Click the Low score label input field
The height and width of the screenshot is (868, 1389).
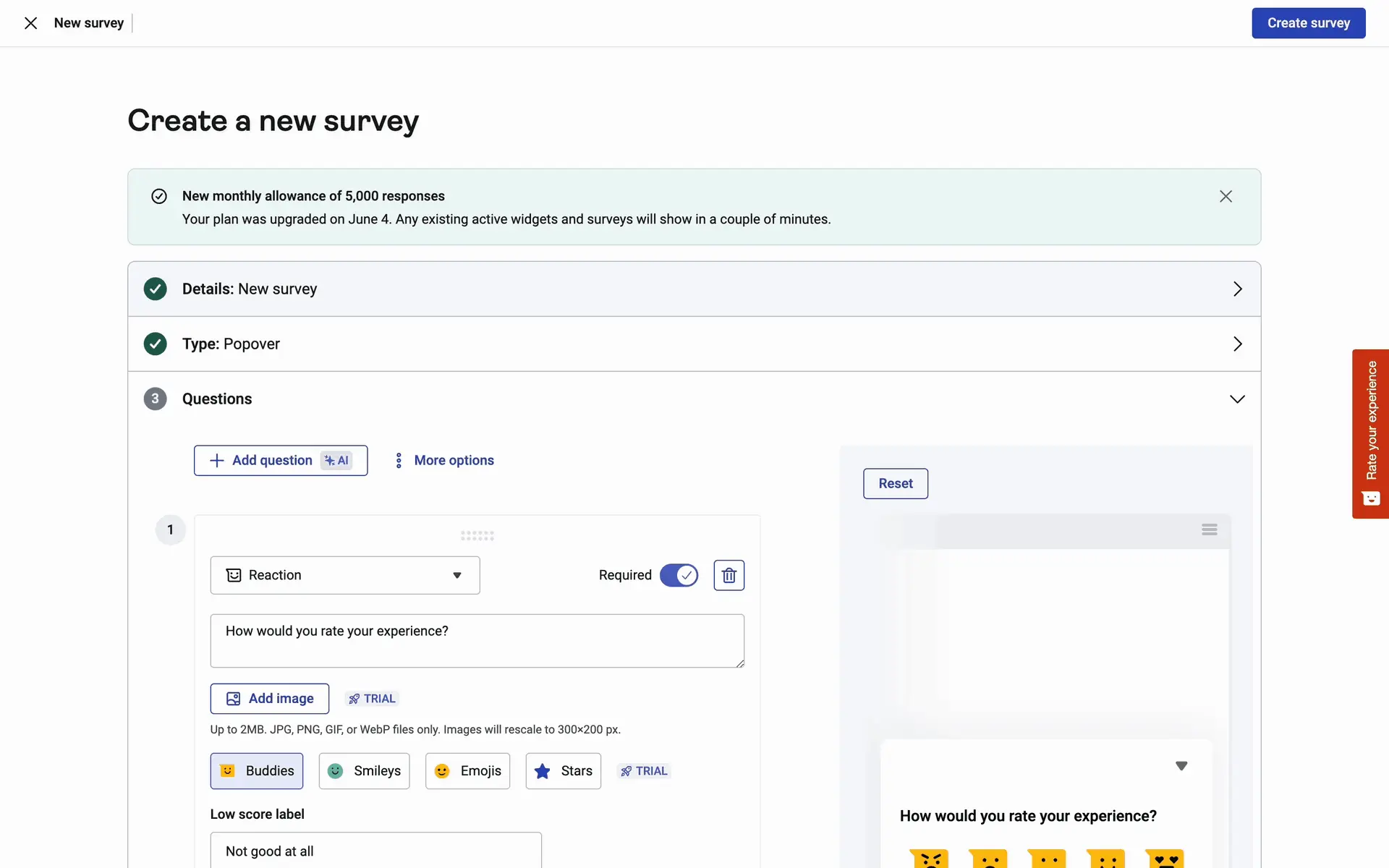tap(375, 851)
